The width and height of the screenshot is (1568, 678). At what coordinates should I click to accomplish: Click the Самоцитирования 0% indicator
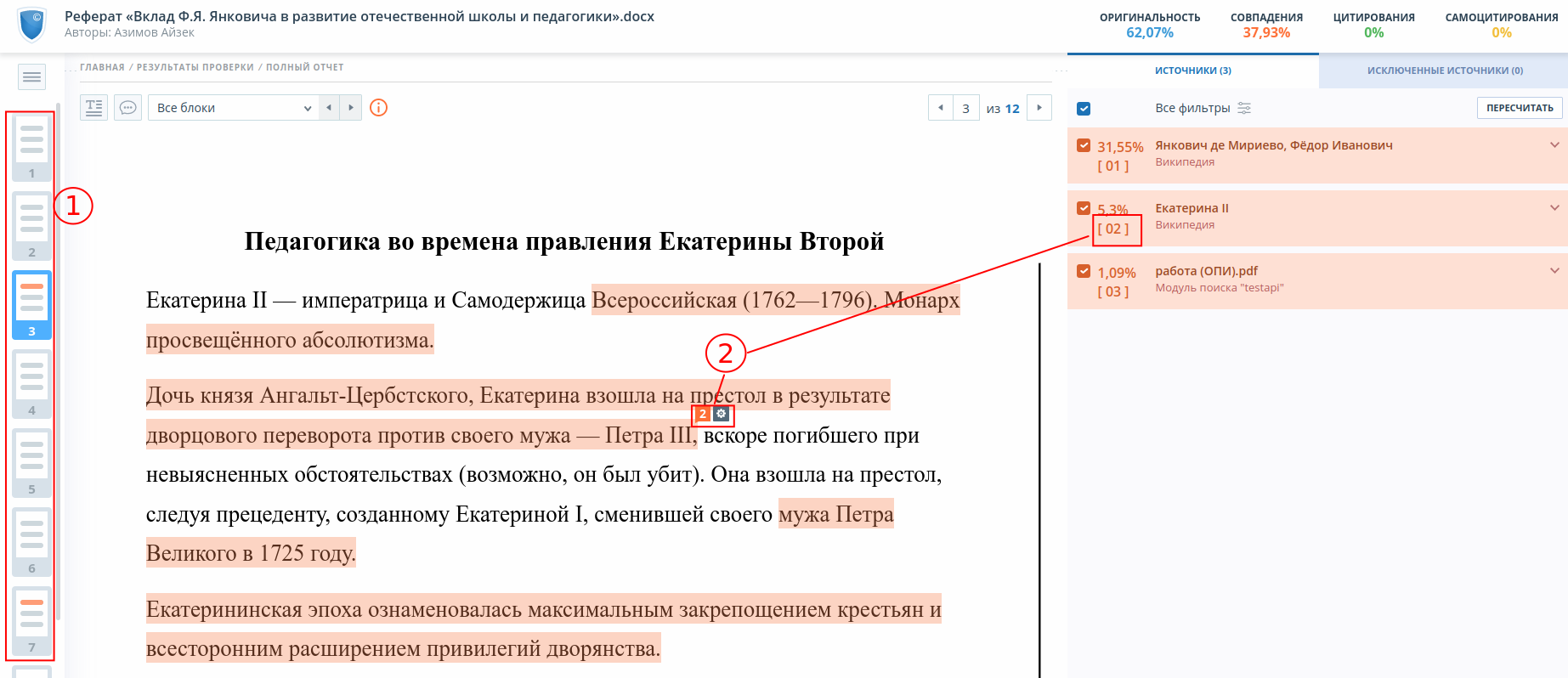[x=1502, y=25]
